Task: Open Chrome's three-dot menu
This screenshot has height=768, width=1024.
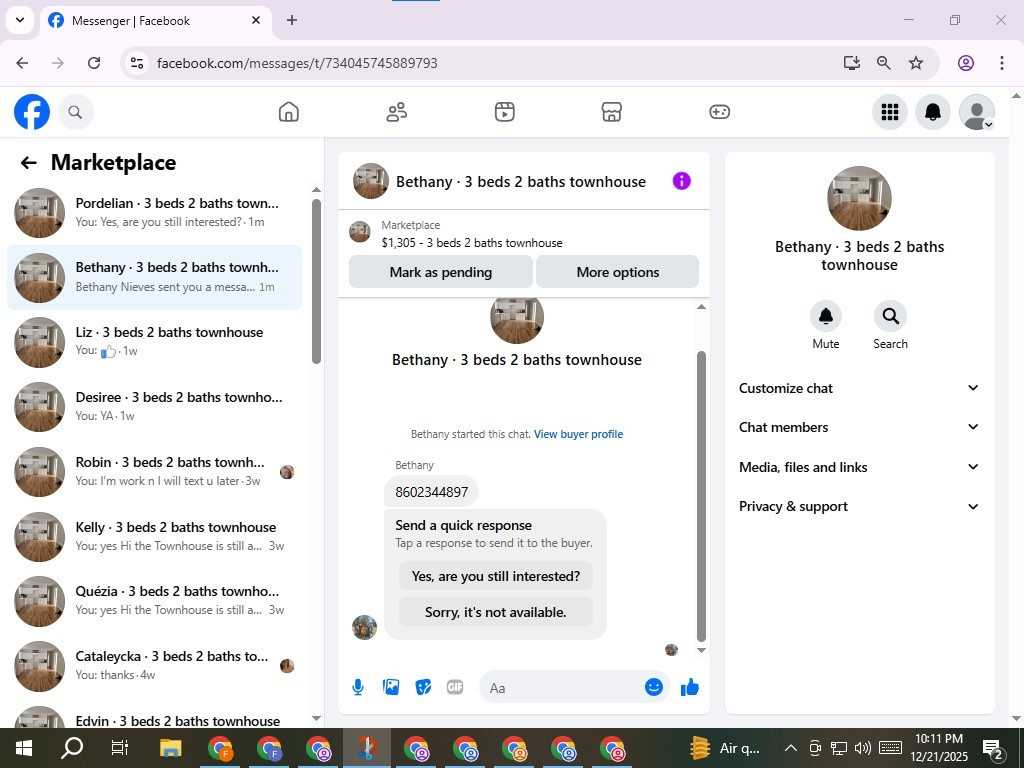Action: (x=1001, y=63)
